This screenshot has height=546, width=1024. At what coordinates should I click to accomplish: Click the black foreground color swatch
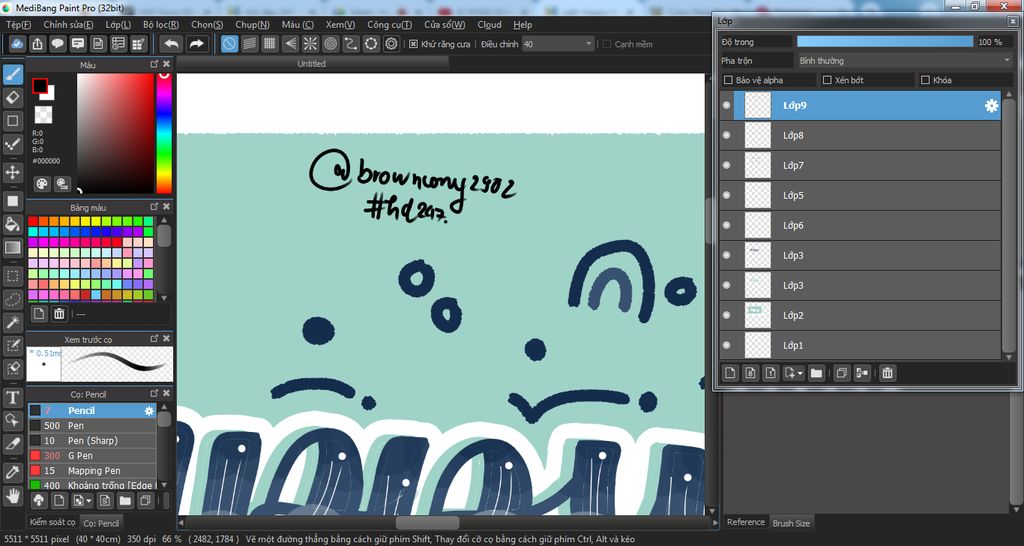(x=40, y=86)
